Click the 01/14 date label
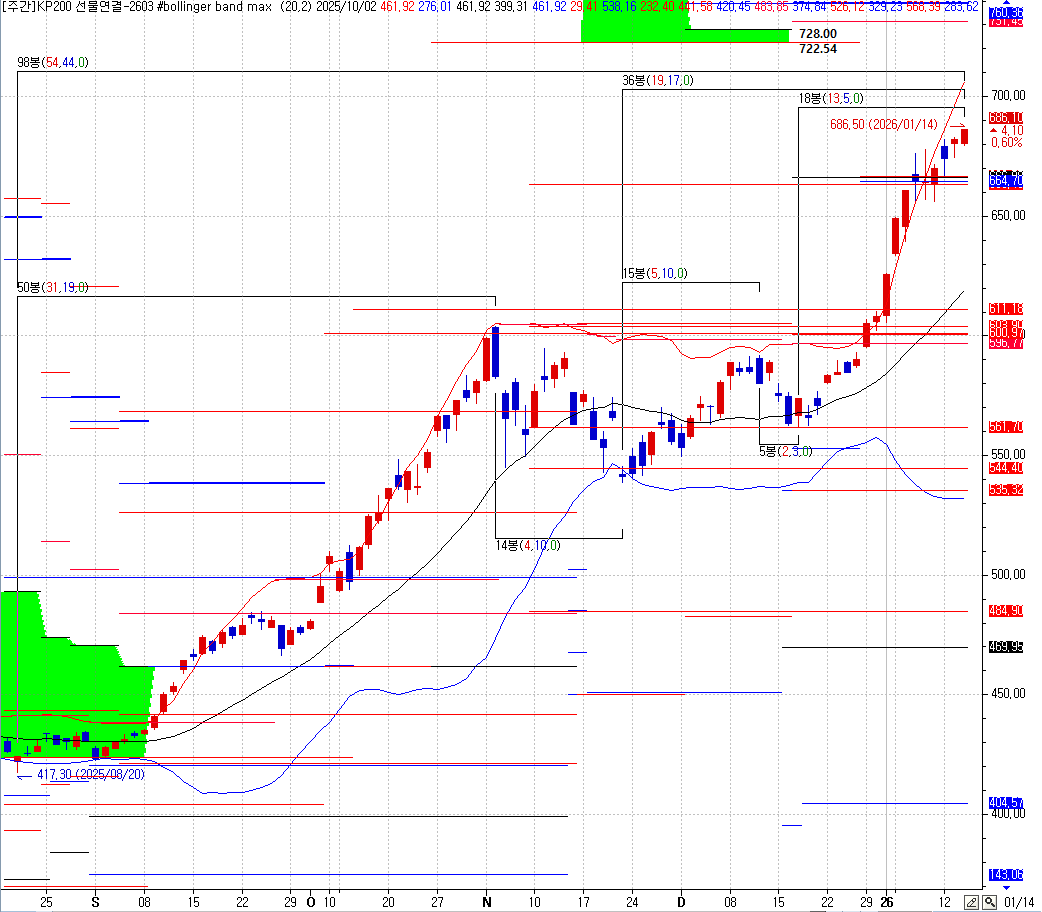Screen dimensions: 1042x912 click(x=1019, y=902)
